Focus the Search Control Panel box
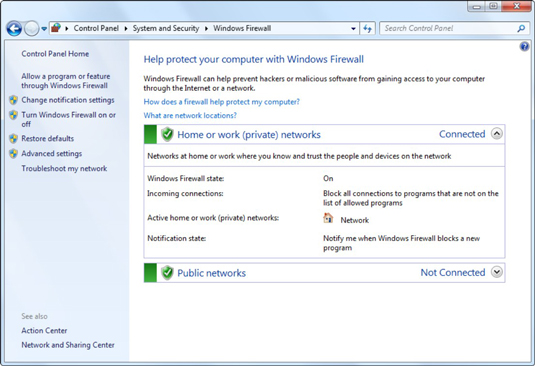Viewport: 535px width, 366px height. click(x=454, y=29)
